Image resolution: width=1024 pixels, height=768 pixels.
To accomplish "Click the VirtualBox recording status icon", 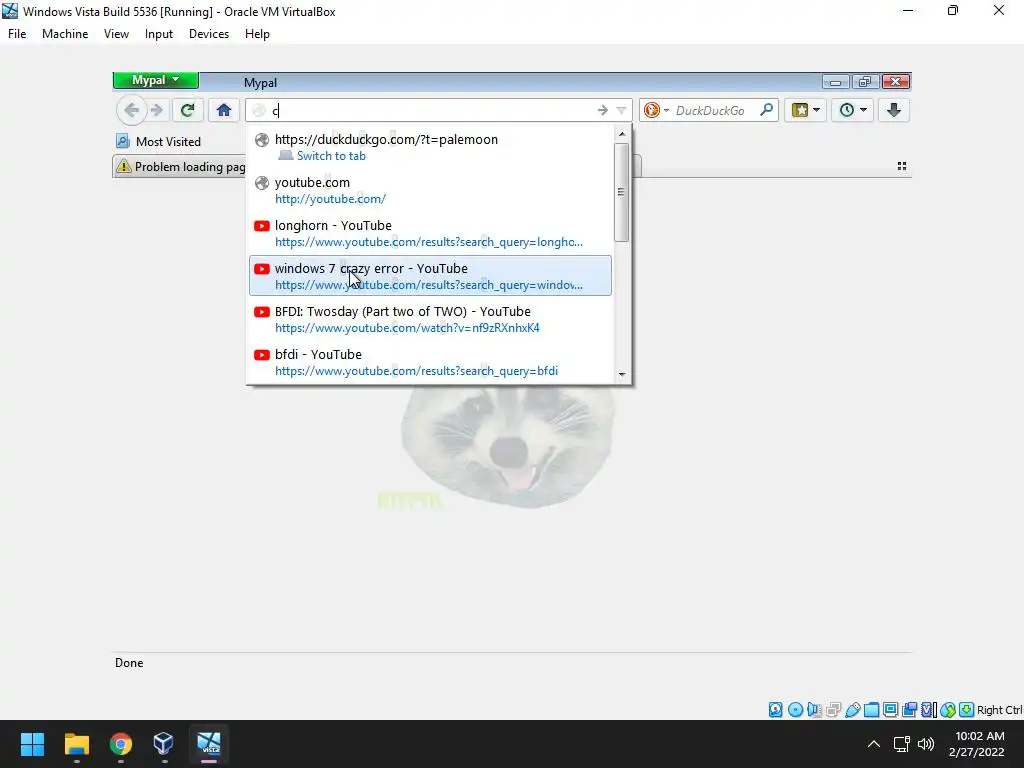I will click(909, 710).
